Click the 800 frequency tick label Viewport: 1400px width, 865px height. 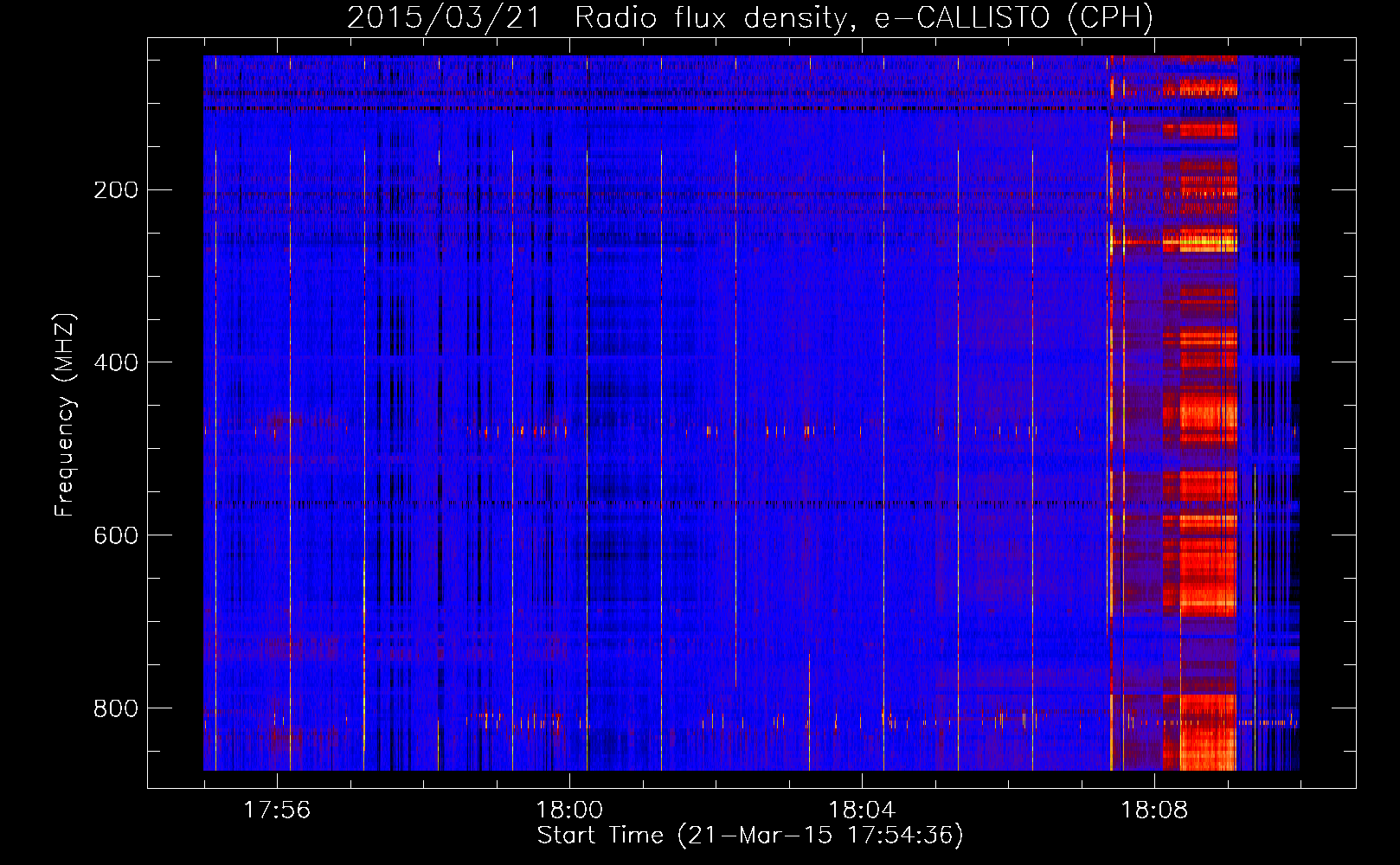click(116, 709)
